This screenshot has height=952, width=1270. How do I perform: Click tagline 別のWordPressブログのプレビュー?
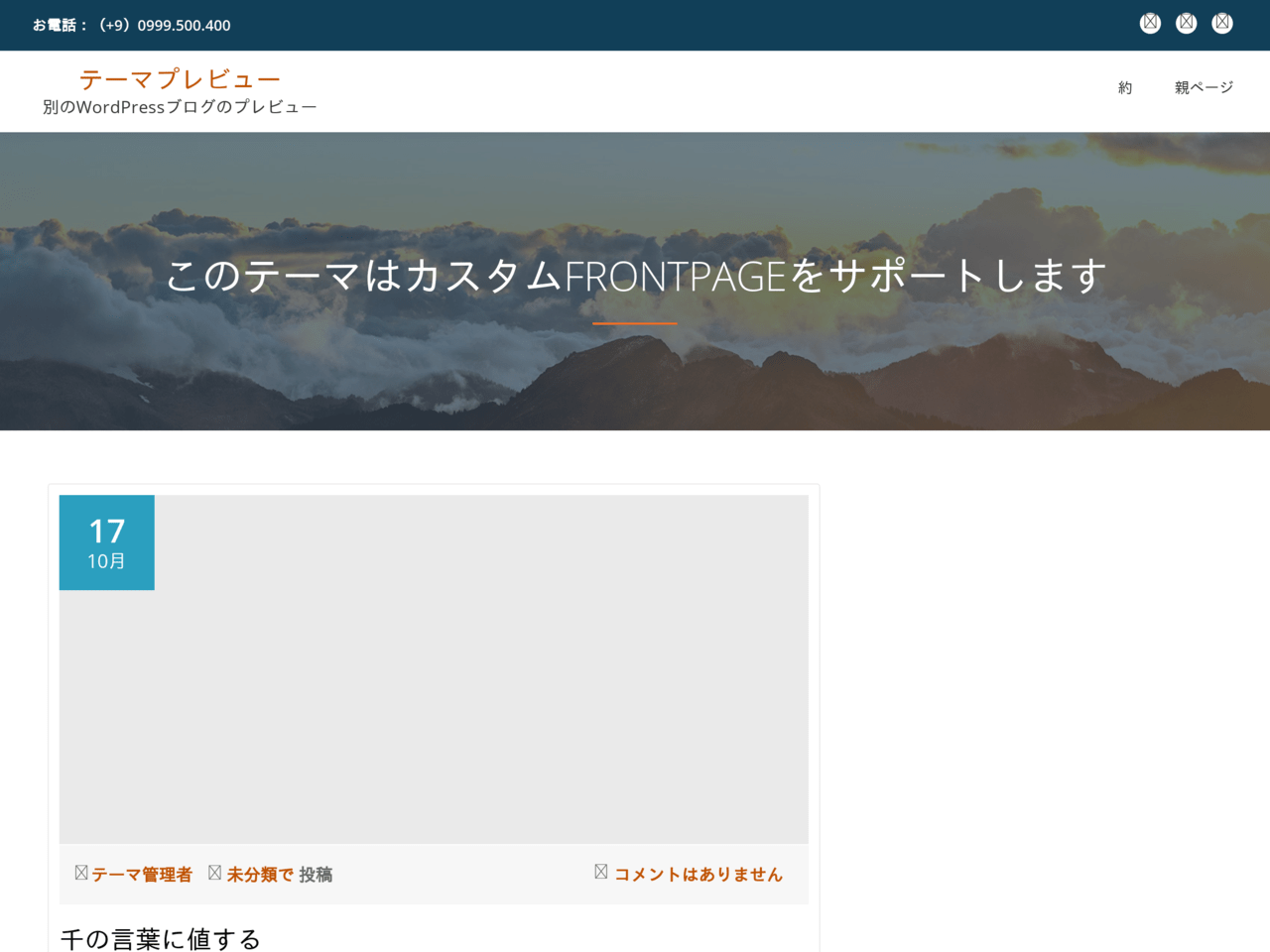(x=180, y=107)
